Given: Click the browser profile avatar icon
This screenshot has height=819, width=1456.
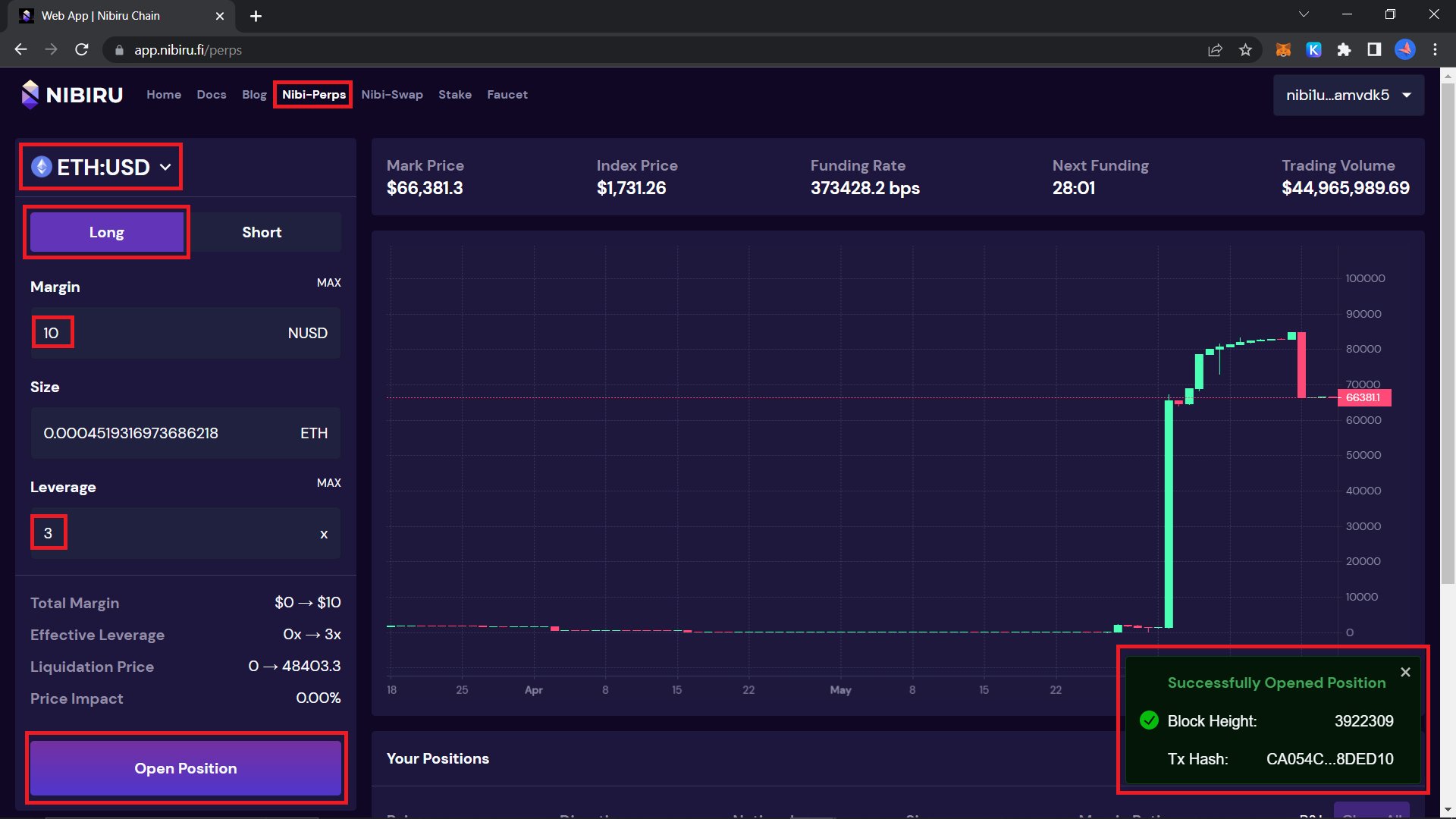Looking at the screenshot, I should click(1404, 49).
